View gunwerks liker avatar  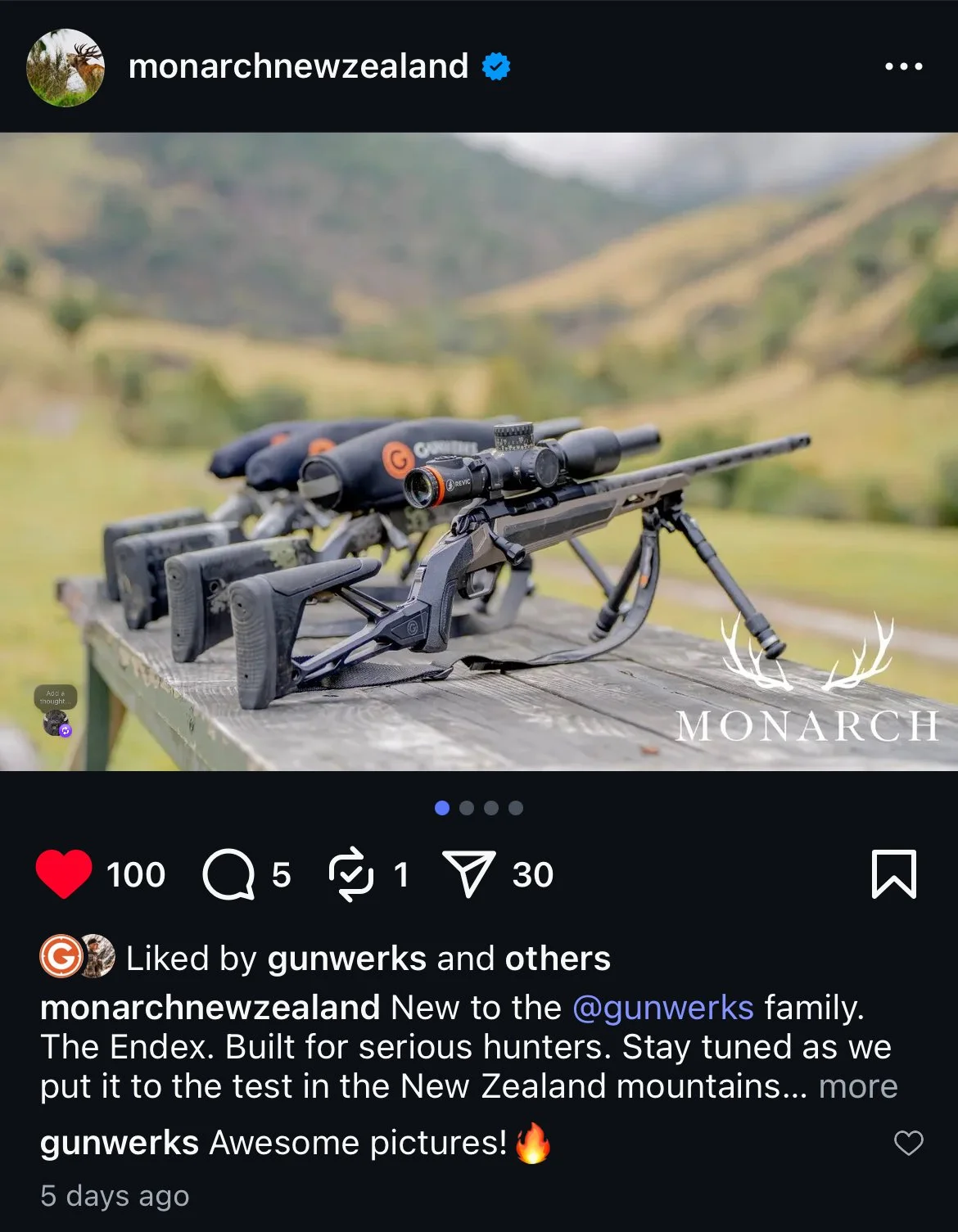62,955
